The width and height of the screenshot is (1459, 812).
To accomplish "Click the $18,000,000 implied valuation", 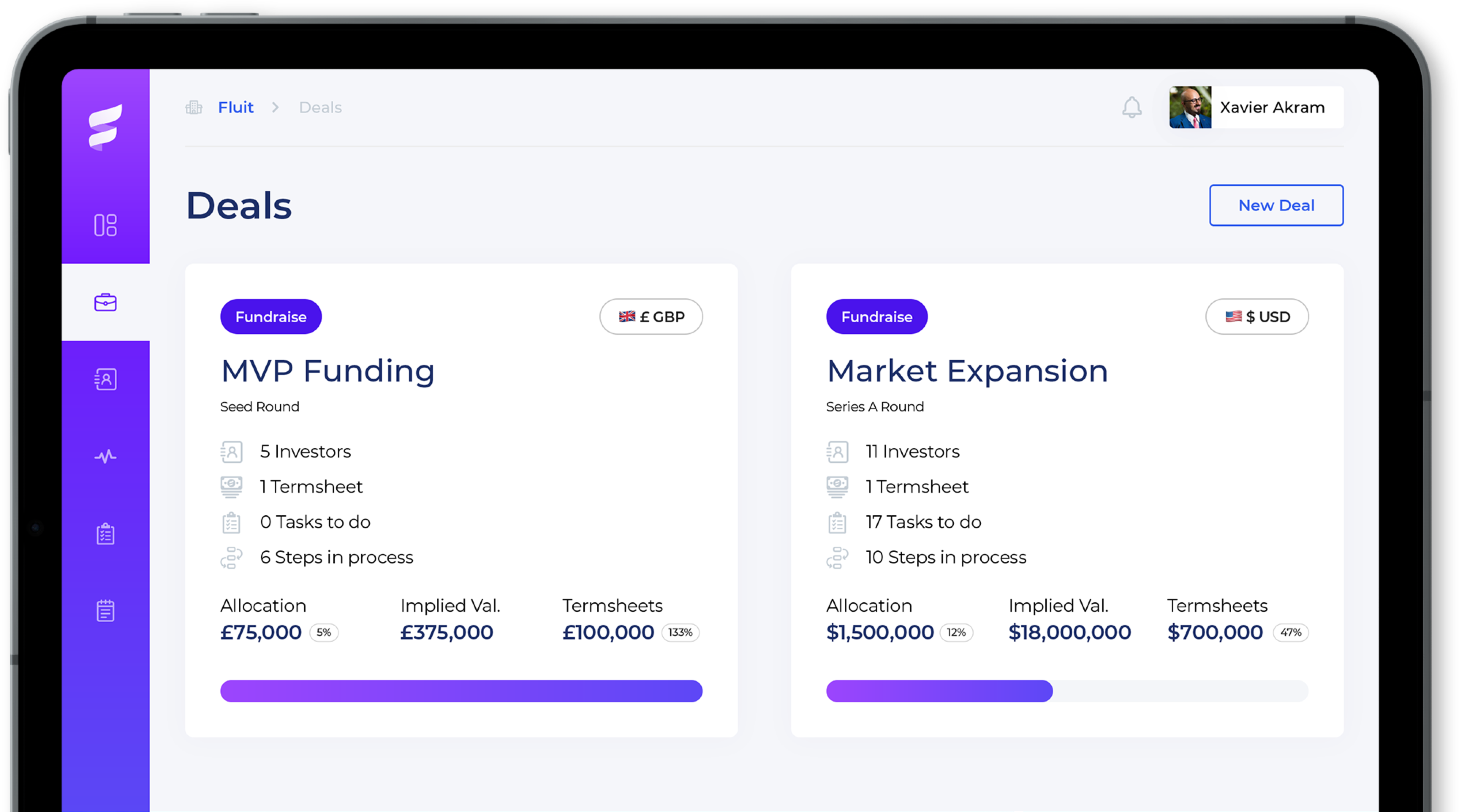I will coord(1069,632).
